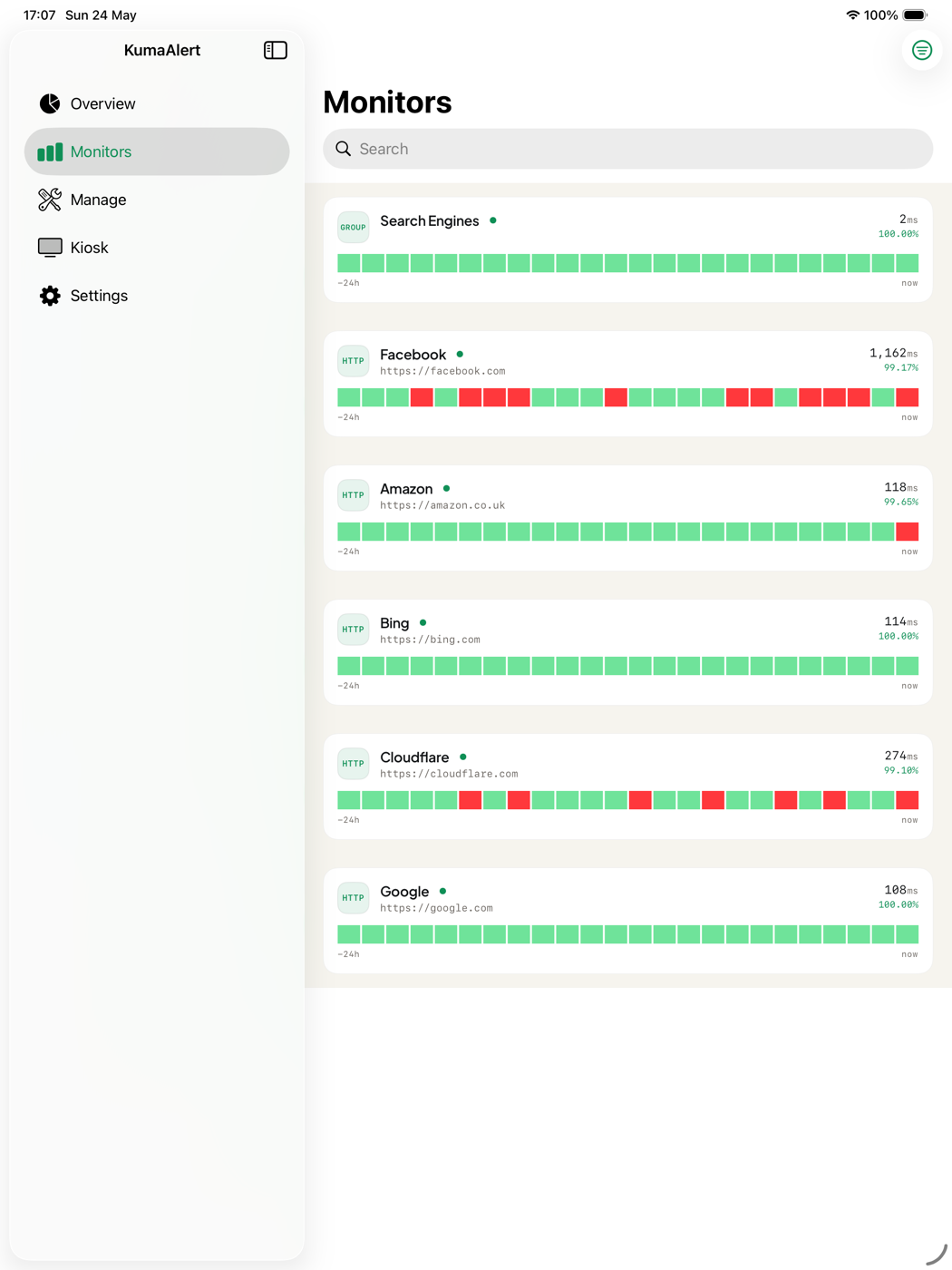Click the HTTP badge on Facebook
The width and height of the screenshot is (952, 1270).
pos(354,361)
